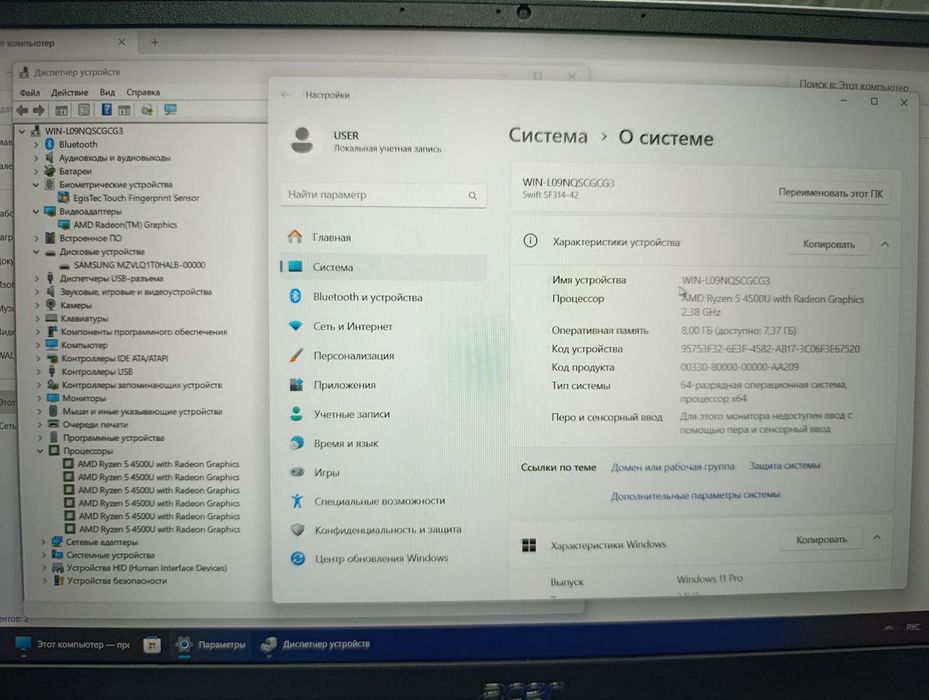929x700 pixels.
Task: Click Копировать for device specifications
Action: pyautogui.click(x=828, y=244)
